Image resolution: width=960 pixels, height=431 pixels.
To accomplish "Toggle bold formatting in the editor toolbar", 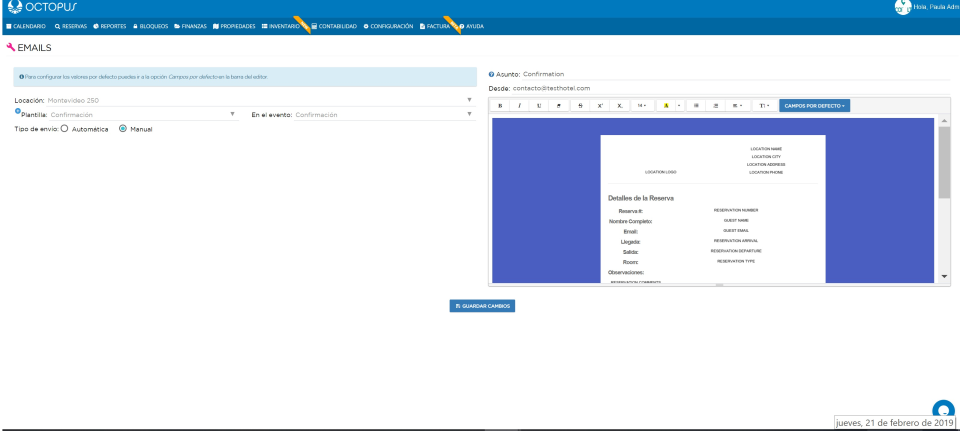I will coord(500,105).
